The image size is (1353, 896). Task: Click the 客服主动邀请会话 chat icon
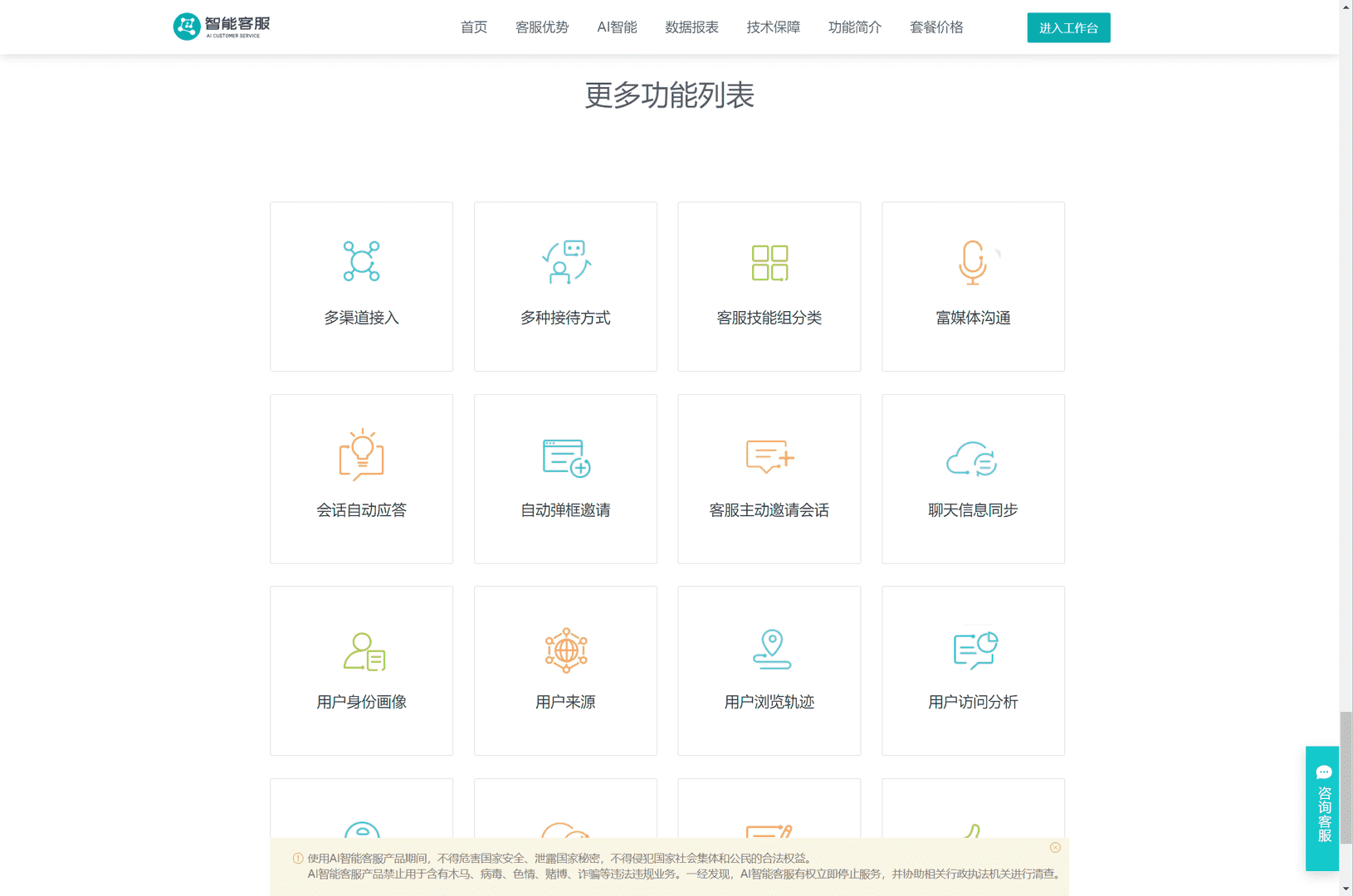pos(769,456)
